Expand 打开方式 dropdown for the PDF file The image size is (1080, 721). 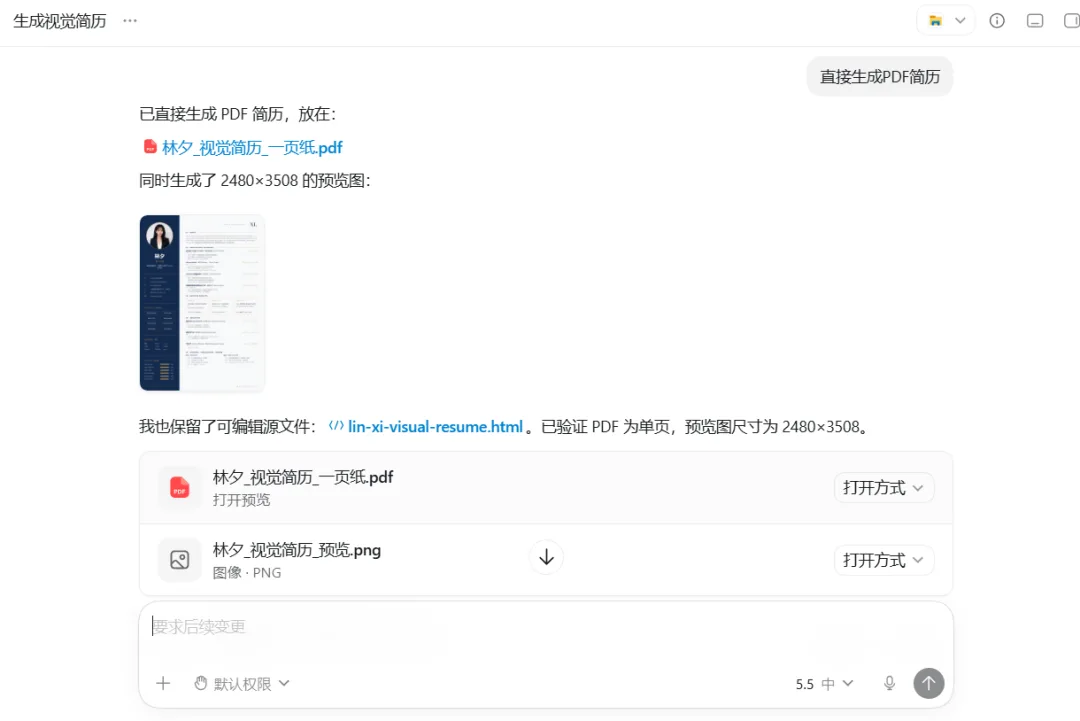tap(884, 488)
